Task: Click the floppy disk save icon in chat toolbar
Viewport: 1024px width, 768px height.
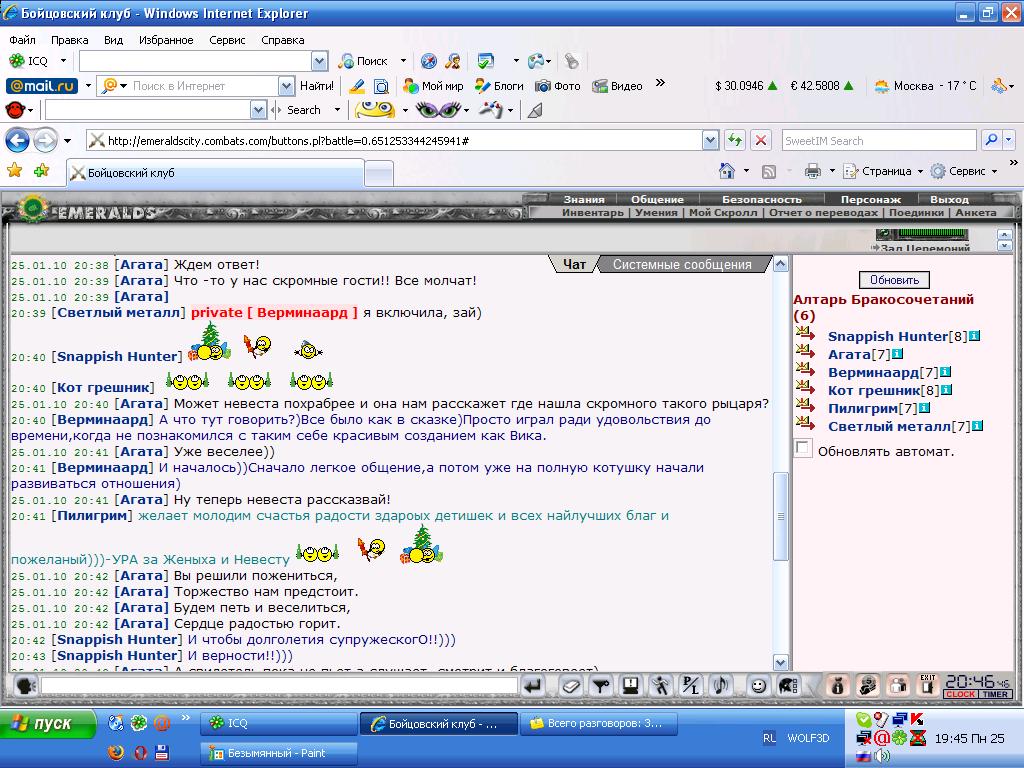Action: tap(631, 686)
